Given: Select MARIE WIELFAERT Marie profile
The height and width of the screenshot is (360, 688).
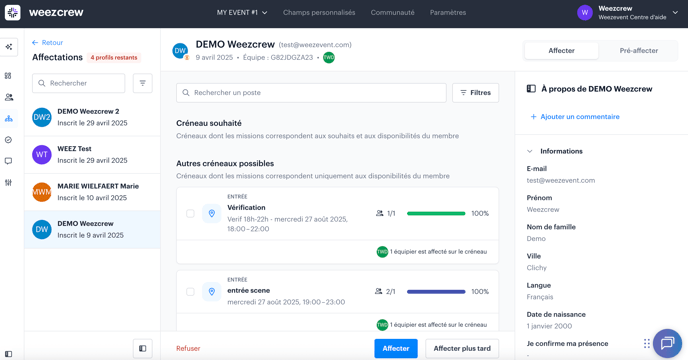Looking at the screenshot, I should [x=92, y=192].
